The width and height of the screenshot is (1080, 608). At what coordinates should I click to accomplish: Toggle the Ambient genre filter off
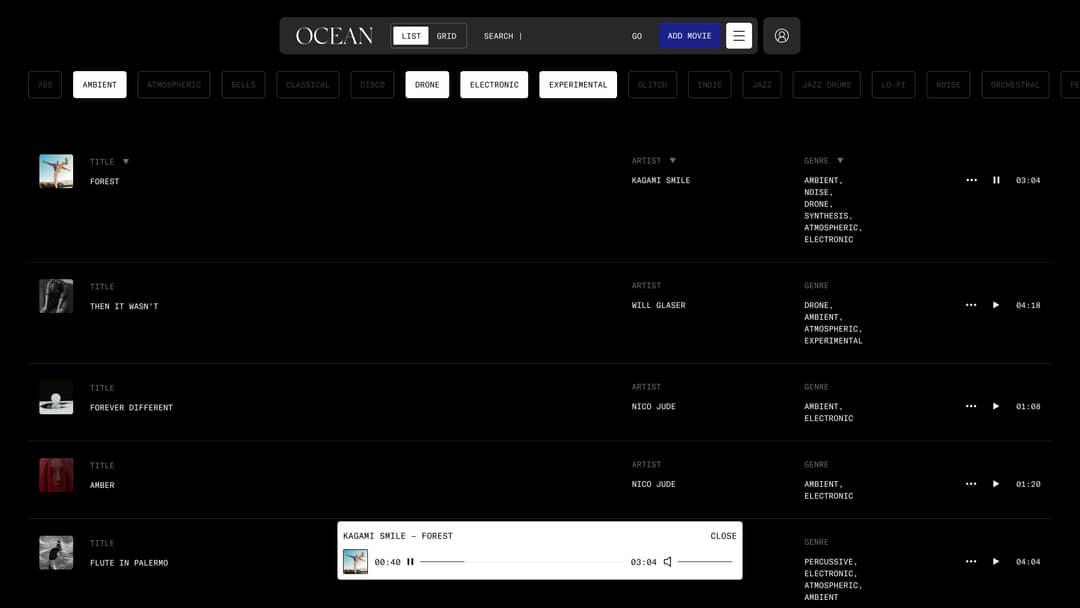tap(100, 85)
